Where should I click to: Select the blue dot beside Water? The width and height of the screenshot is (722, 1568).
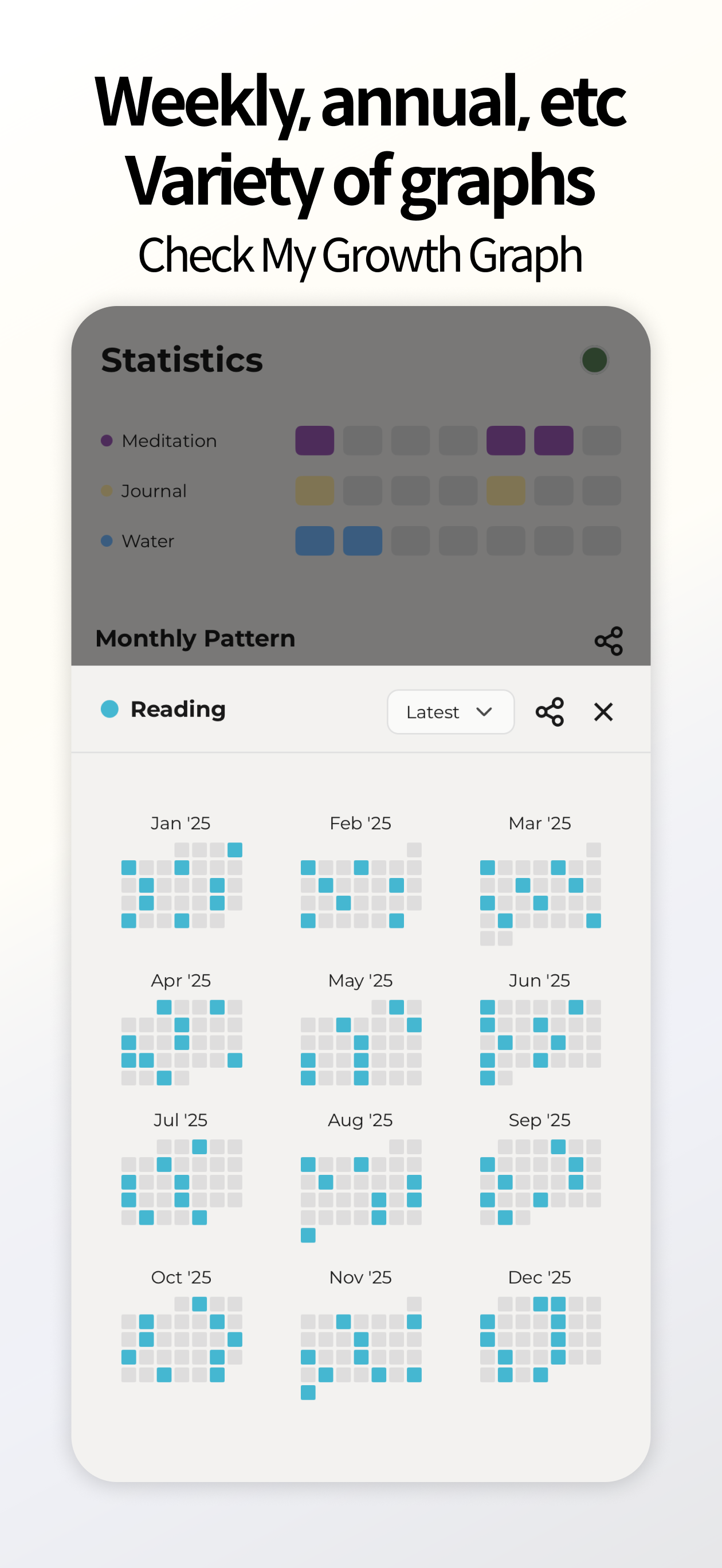107,540
